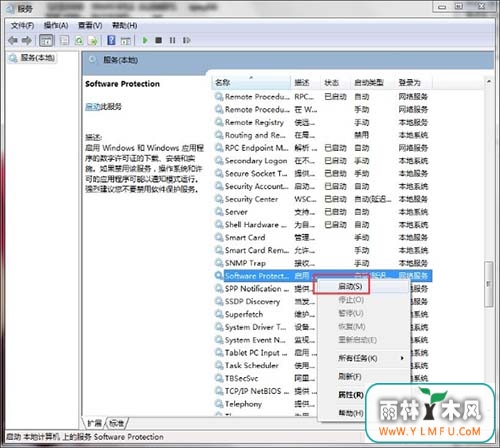Click the gear icon beside Smart Card
The height and width of the screenshot is (448, 500).
219,237
